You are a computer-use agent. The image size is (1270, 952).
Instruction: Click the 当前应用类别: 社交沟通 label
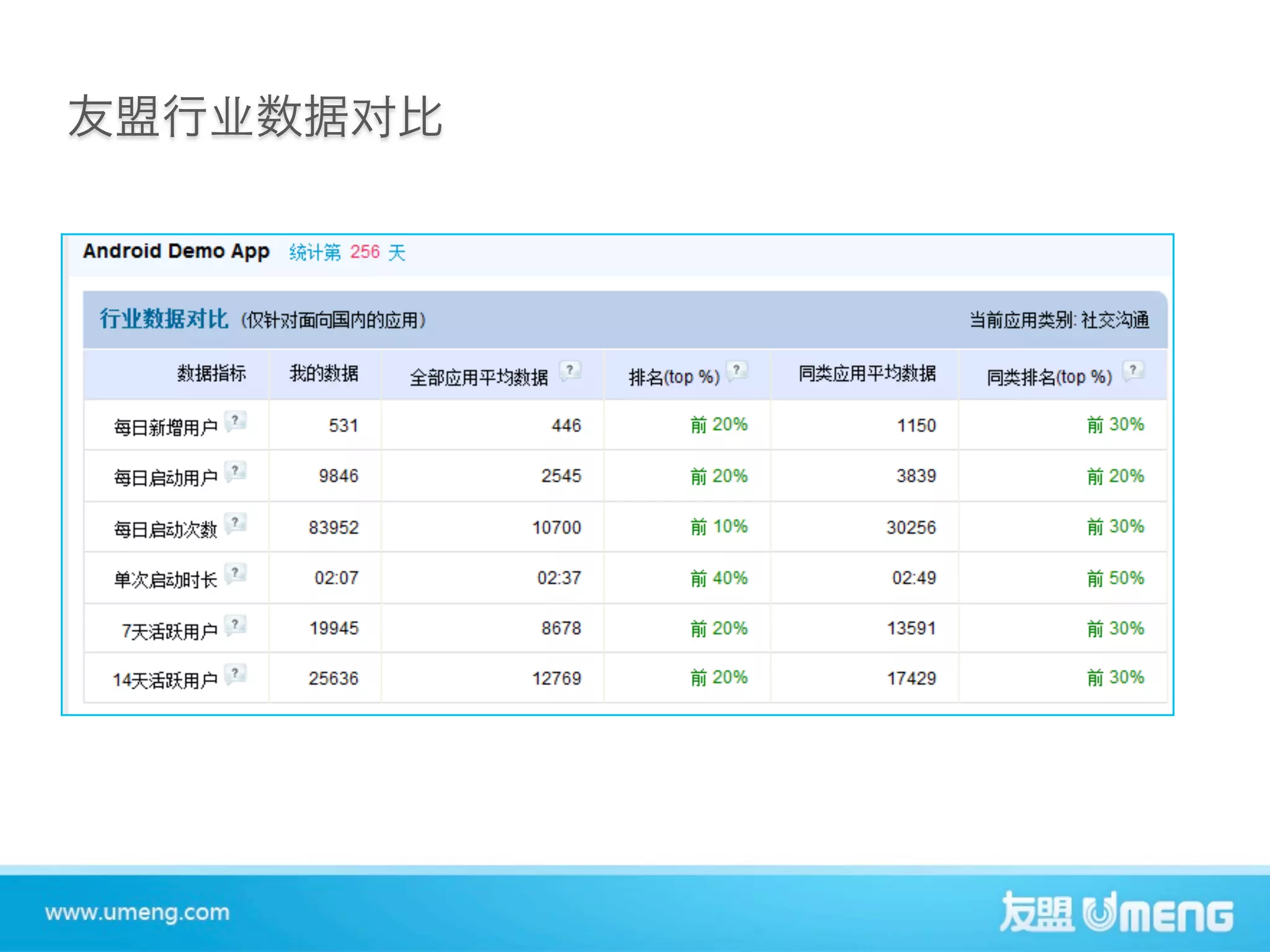point(1059,320)
